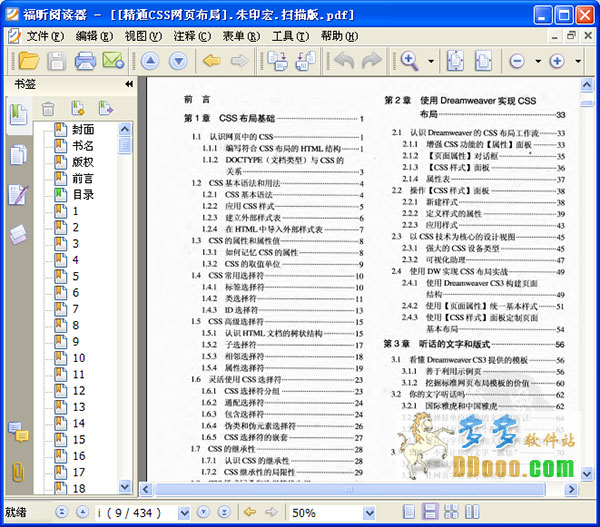600x527 pixels.
Task: Select the 前言 bookmark
Action: point(83,178)
